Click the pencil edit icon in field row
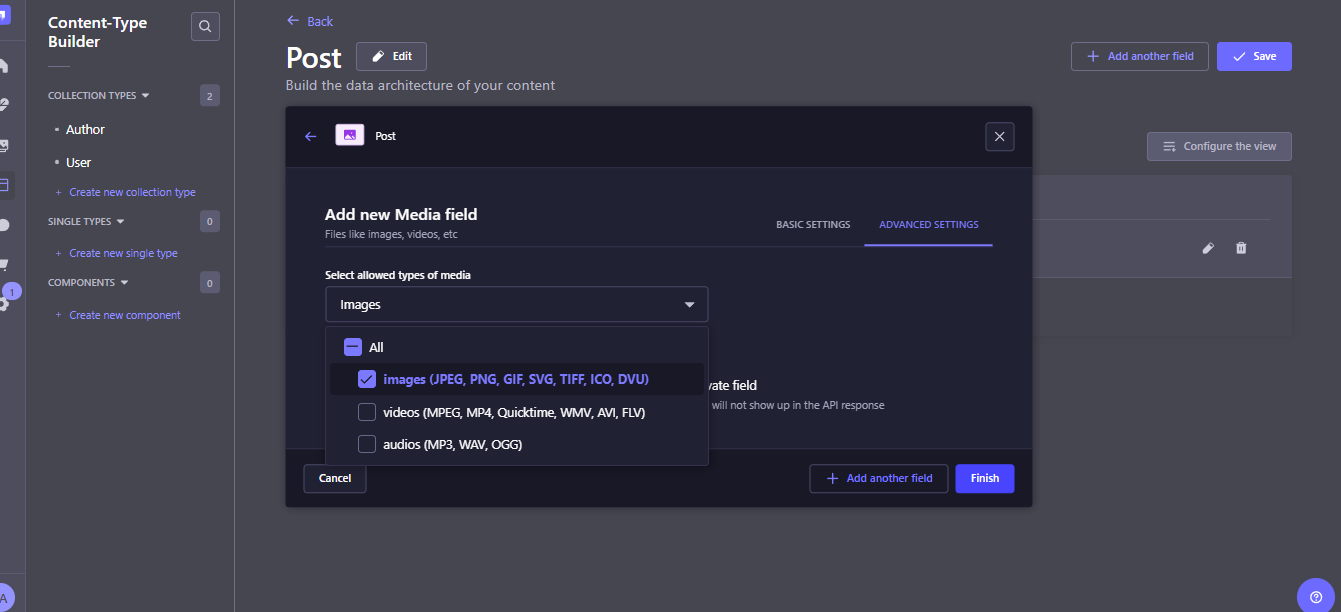The width and height of the screenshot is (1341, 612). pos(1208,248)
